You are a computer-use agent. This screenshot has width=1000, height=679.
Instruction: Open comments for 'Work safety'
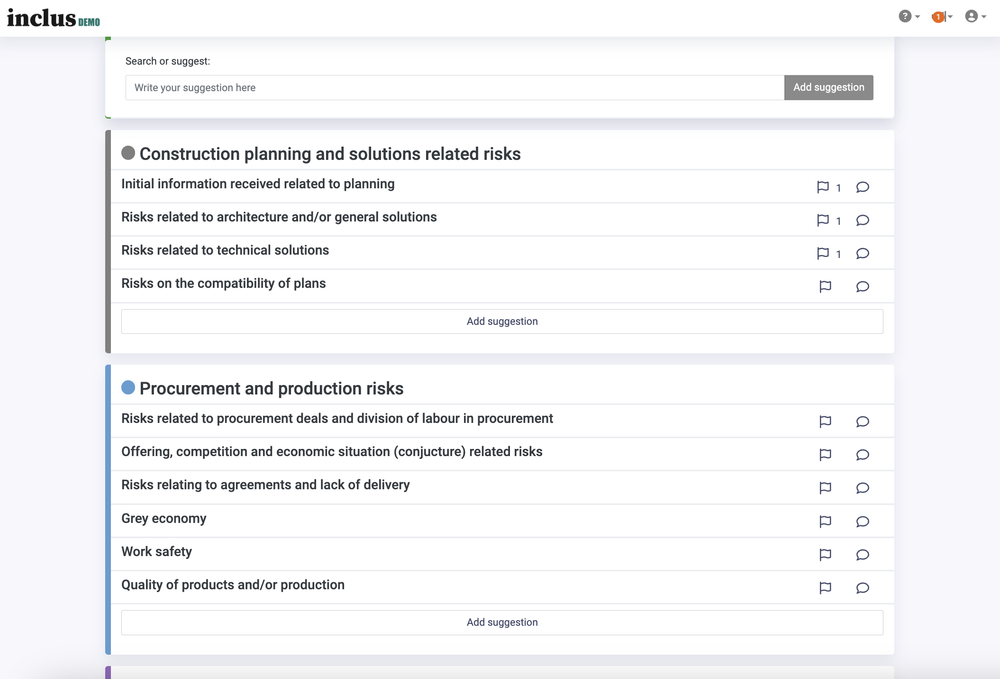tap(862, 555)
